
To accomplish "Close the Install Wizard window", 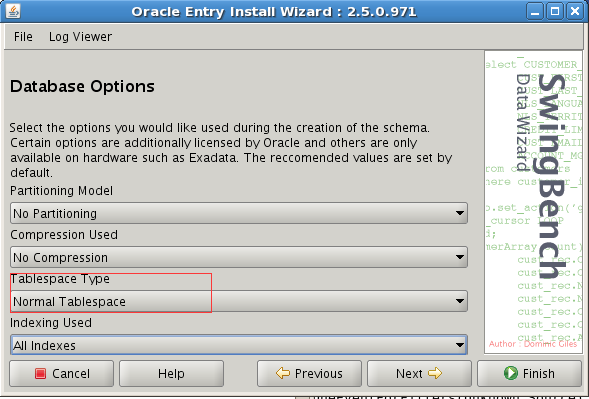I will click(x=575, y=11).
